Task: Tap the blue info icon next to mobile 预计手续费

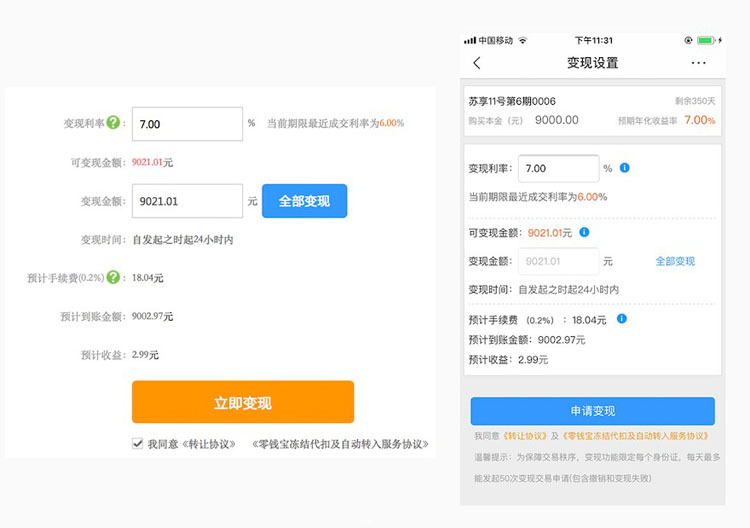Action: pos(622,319)
